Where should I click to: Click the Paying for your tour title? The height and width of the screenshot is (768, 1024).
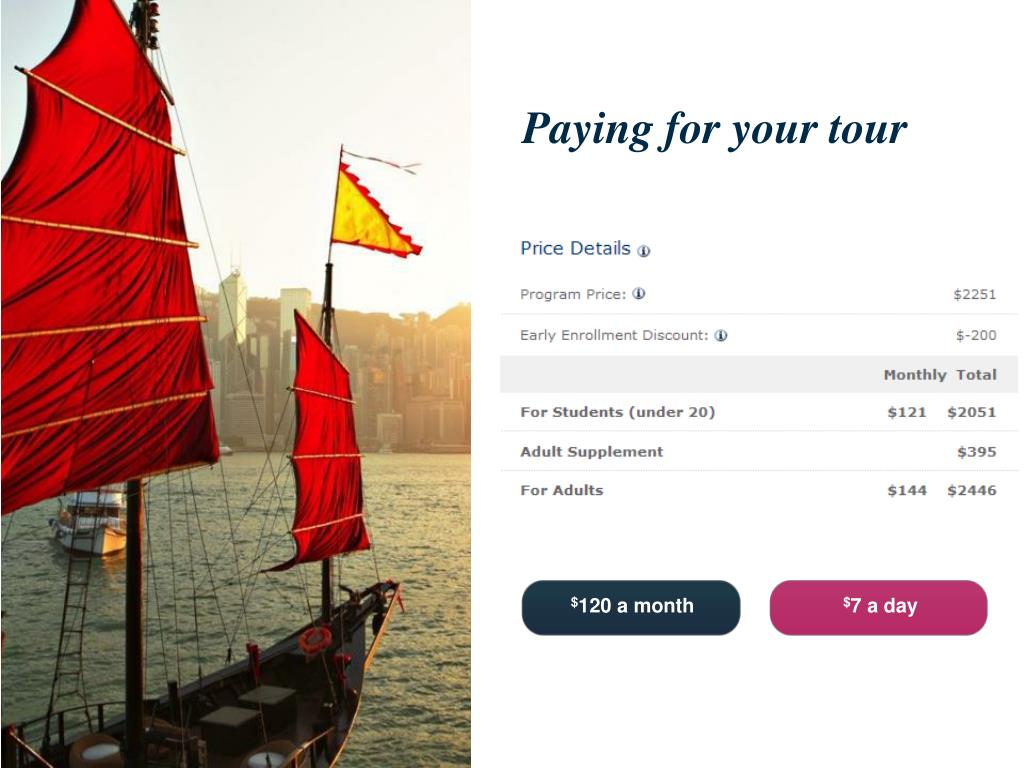point(714,130)
